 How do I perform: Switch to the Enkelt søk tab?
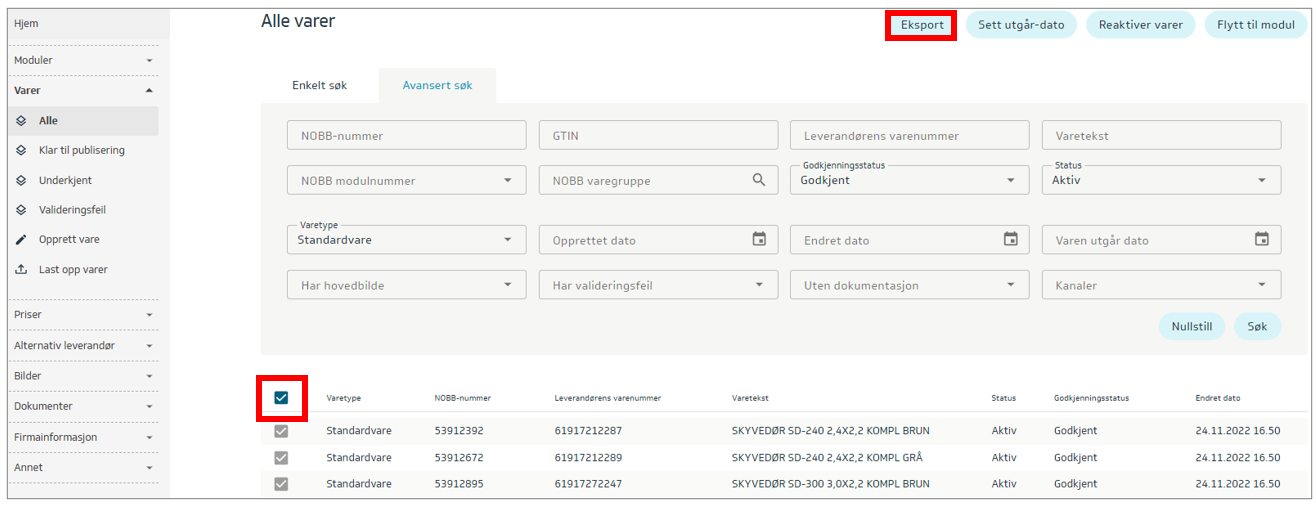pyautogui.click(x=319, y=86)
